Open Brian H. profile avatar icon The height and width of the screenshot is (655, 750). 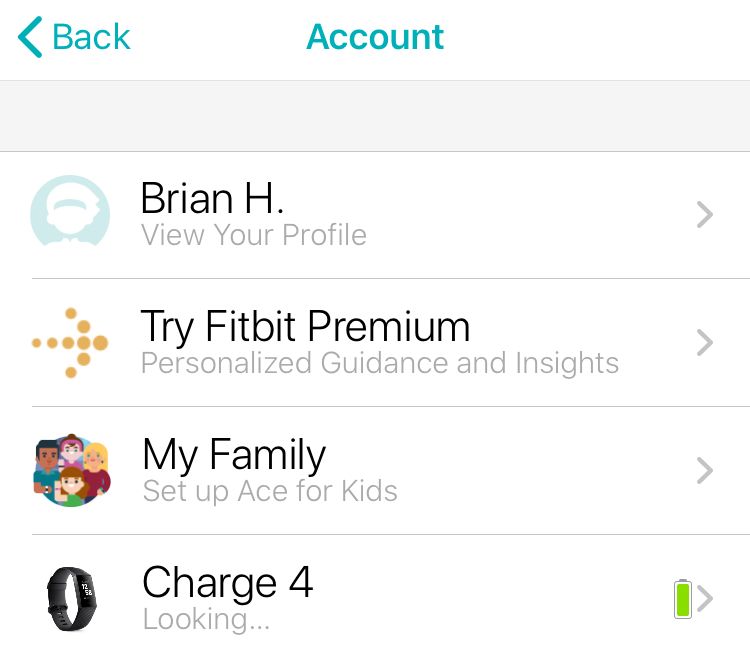pyautogui.click(x=70, y=211)
